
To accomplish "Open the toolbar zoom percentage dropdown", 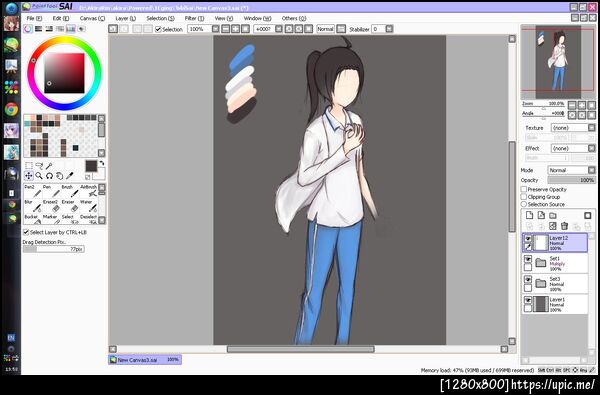I will [216, 29].
